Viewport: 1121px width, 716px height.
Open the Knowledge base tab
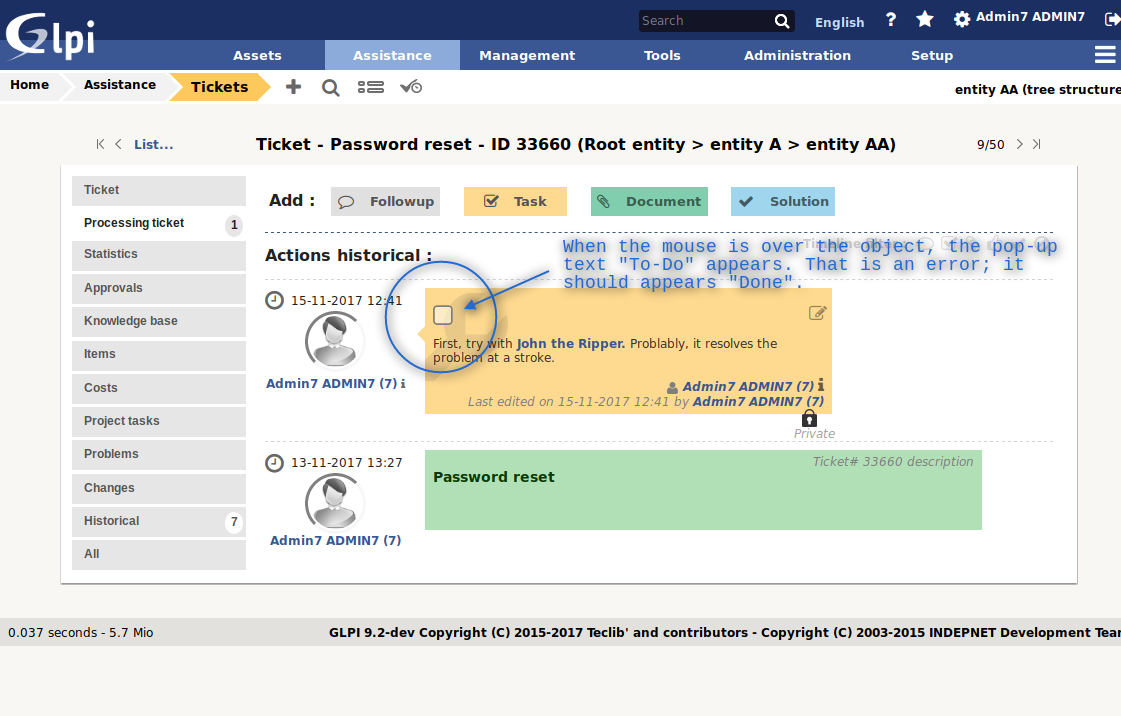(159, 321)
